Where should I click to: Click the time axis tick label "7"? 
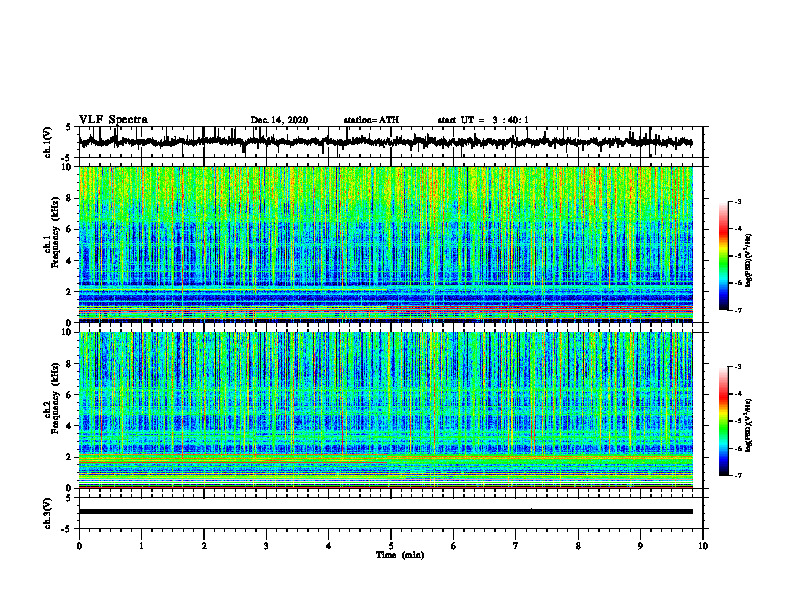[x=516, y=546]
